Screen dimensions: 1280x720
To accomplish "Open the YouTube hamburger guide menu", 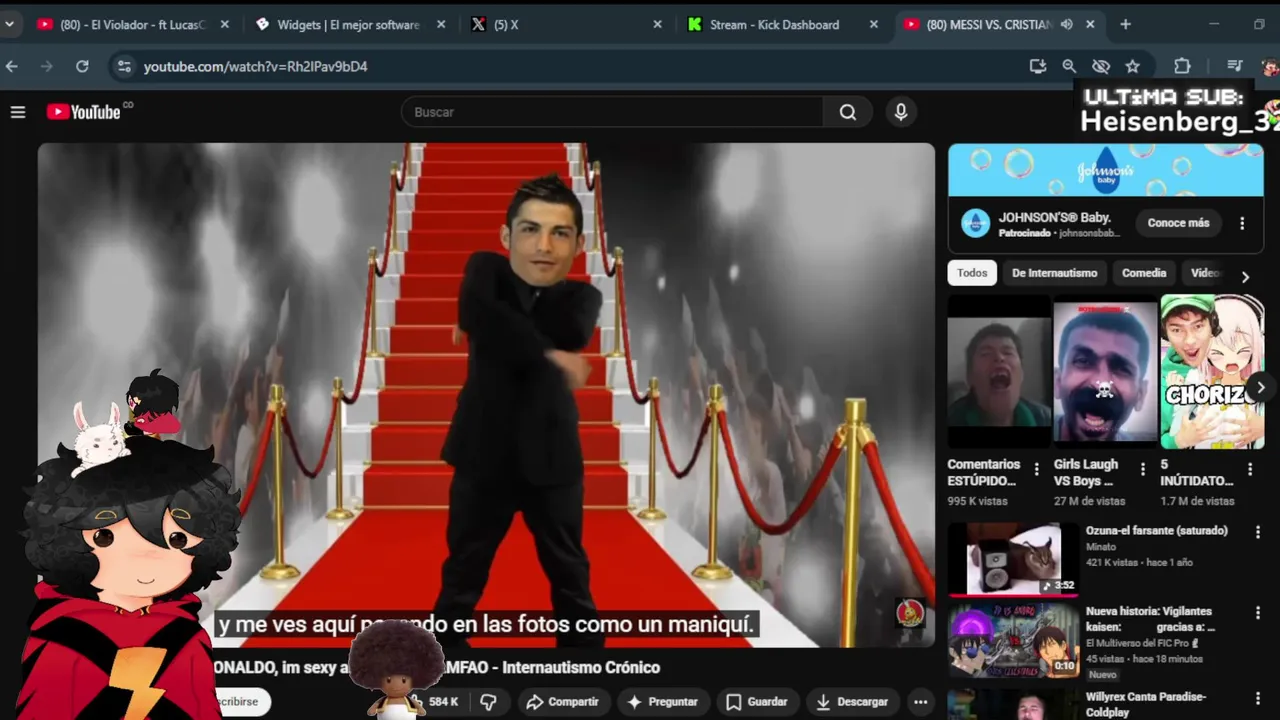I will click(17, 112).
